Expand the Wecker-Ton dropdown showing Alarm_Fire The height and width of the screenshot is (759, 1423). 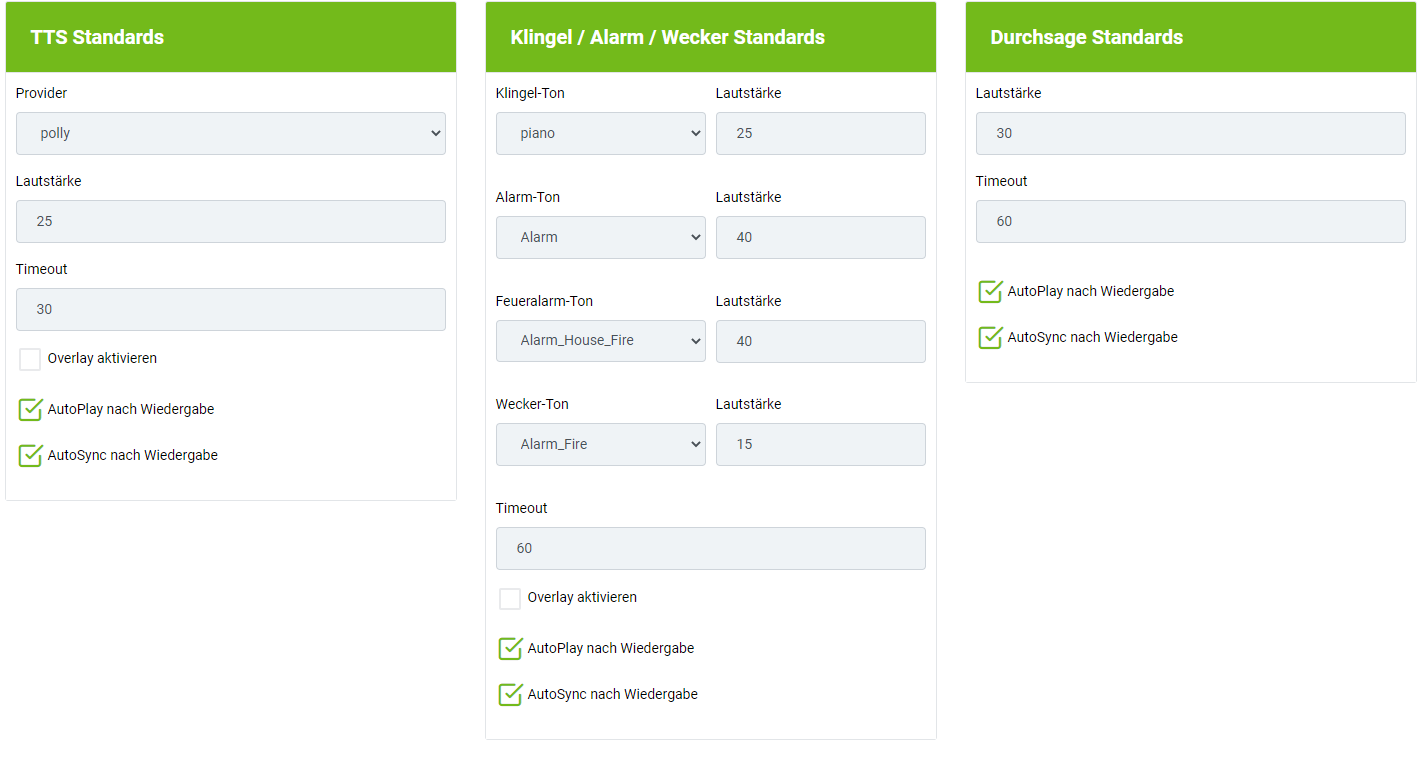pos(600,444)
